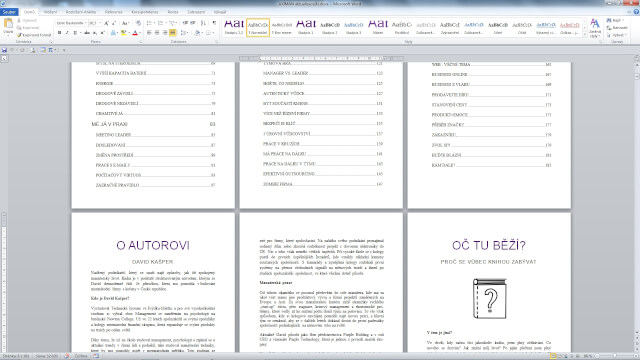Screen dimensions: 640x360
Task: Click the Najít (Find) button in editing group
Action: [x=616, y=20]
